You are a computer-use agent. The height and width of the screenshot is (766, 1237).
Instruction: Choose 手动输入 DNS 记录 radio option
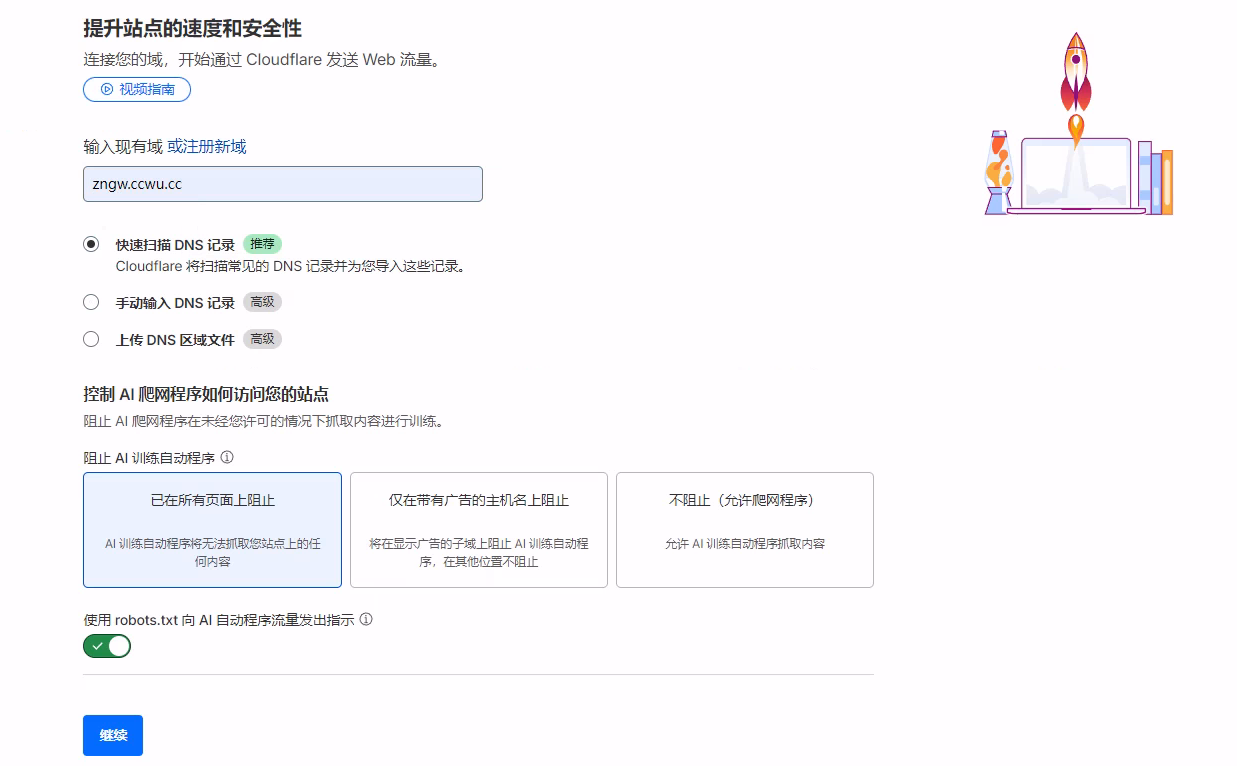(x=91, y=302)
